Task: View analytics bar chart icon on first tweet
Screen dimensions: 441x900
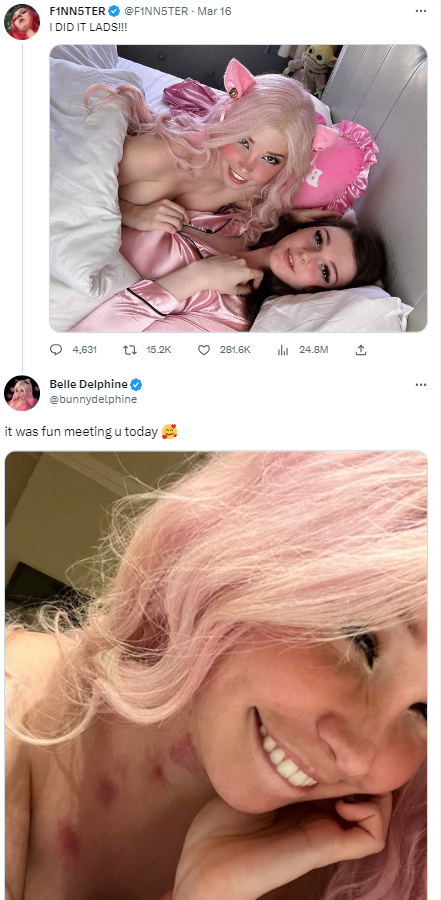Action: click(x=283, y=350)
